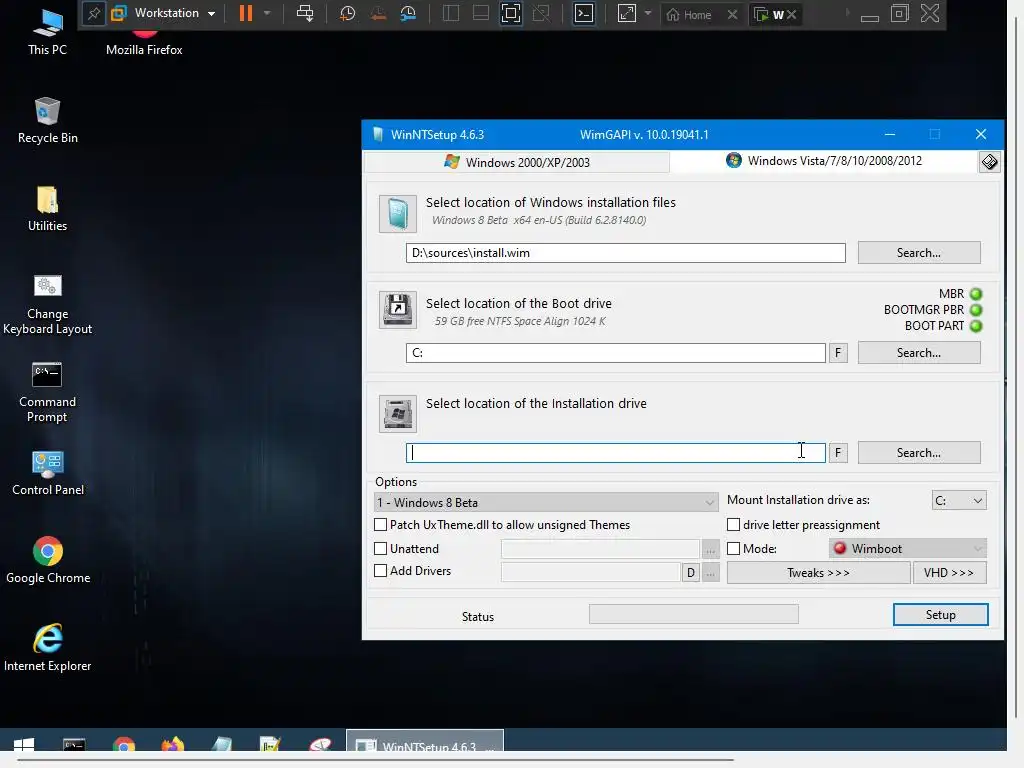1024x768 pixels.
Task: Start installation with the Setup button
Action: (940, 615)
